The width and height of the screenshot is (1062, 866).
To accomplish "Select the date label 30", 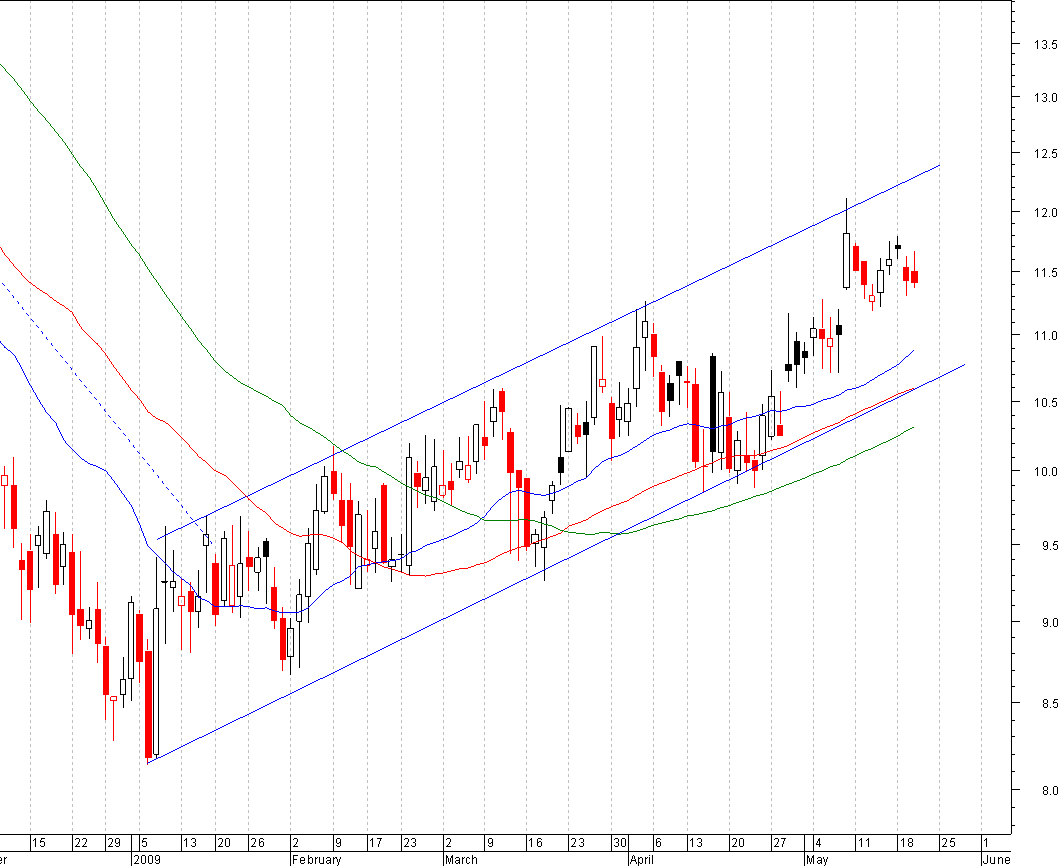I will pyautogui.click(x=620, y=843).
